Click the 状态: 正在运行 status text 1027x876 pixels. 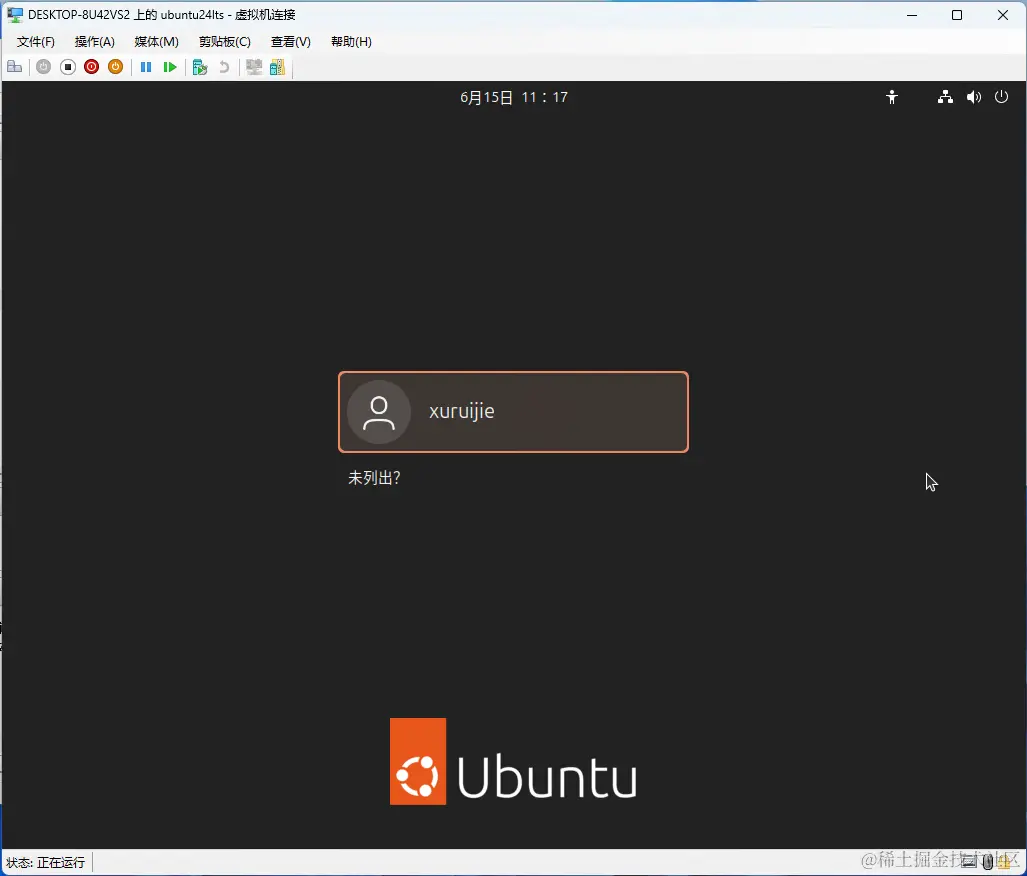pos(45,862)
